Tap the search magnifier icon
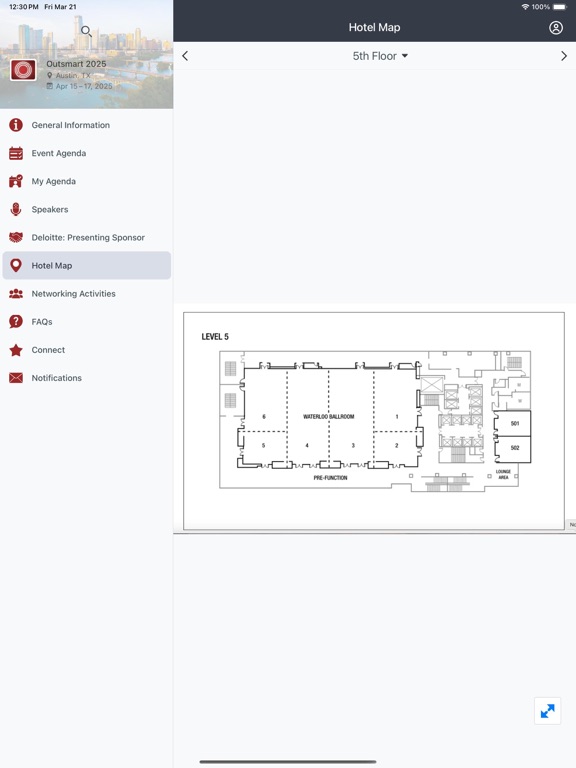The height and width of the screenshot is (768, 576). 86,31
